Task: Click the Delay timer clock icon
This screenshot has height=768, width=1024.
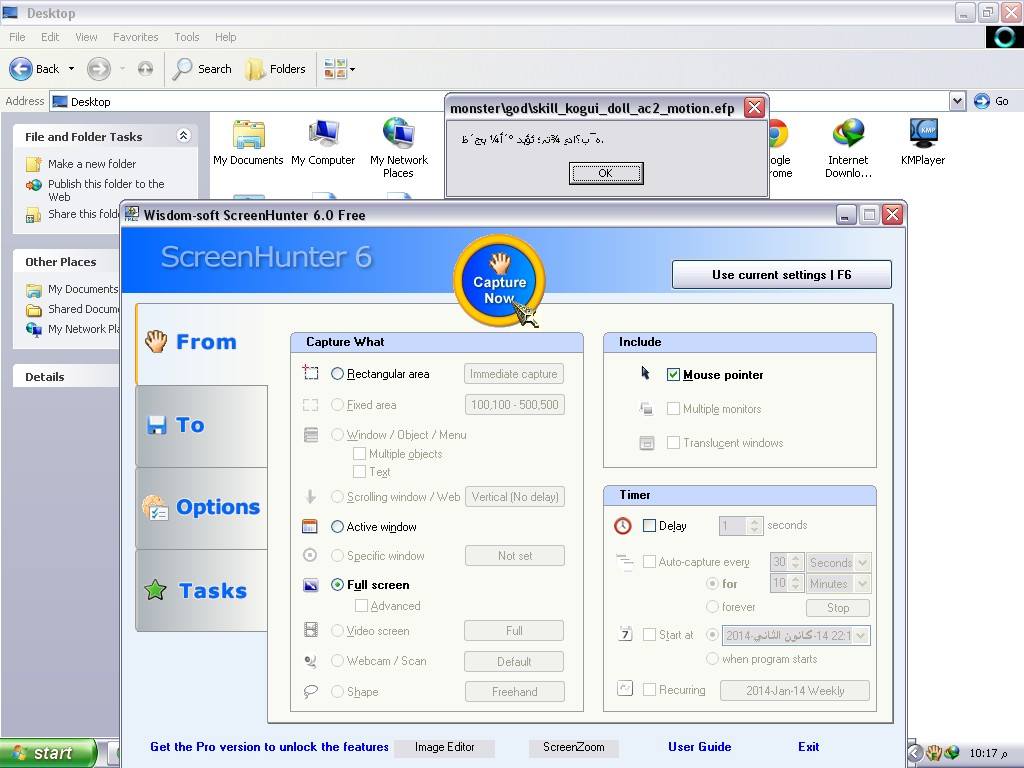Action: [623, 526]
